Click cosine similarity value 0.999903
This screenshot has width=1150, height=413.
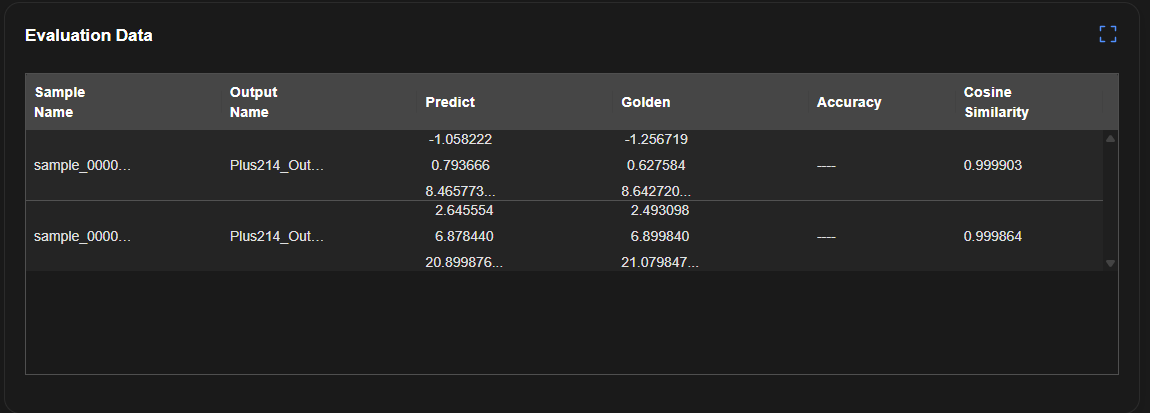tap(993, 166)
